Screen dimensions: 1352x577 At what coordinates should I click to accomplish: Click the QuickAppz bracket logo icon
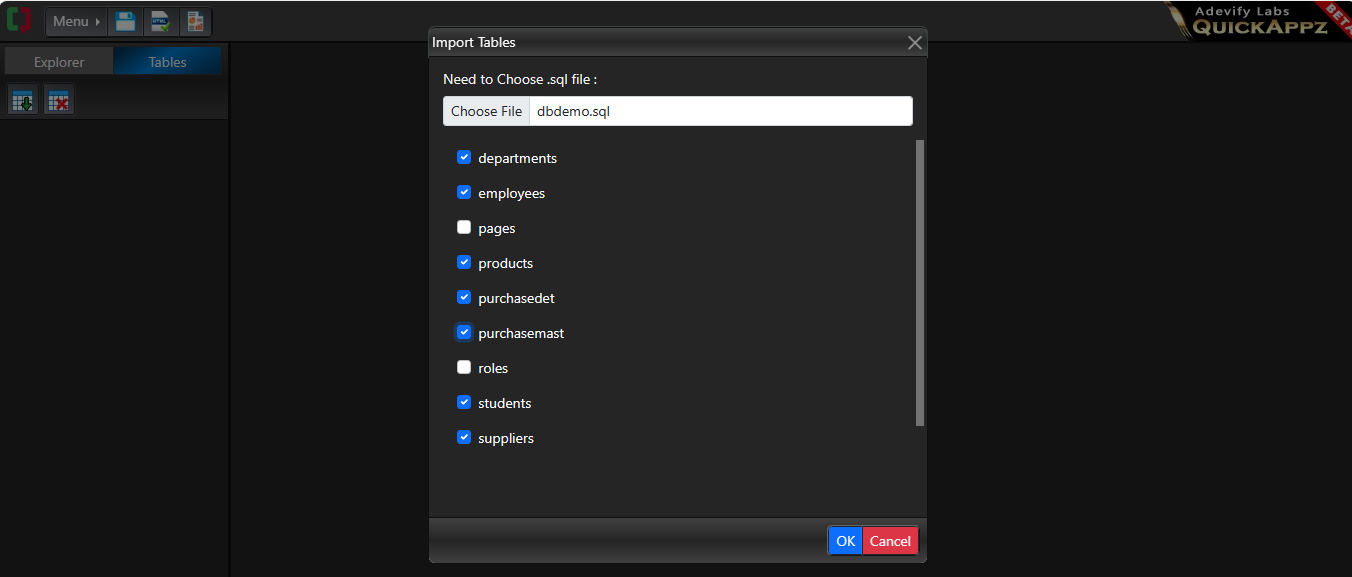[x=19, y=20]
